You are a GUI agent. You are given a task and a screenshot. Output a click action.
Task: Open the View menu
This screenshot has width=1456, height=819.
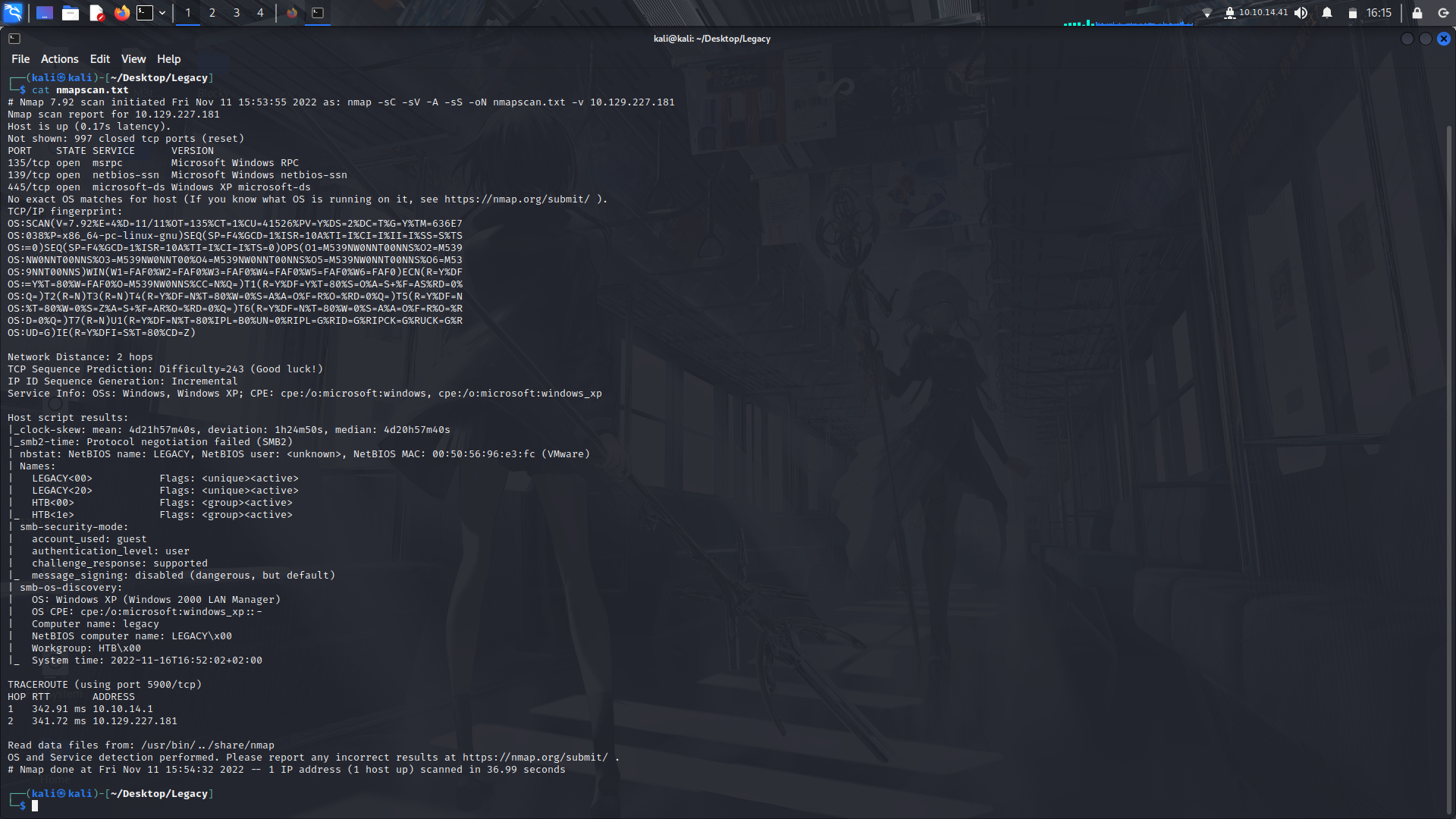133,58
